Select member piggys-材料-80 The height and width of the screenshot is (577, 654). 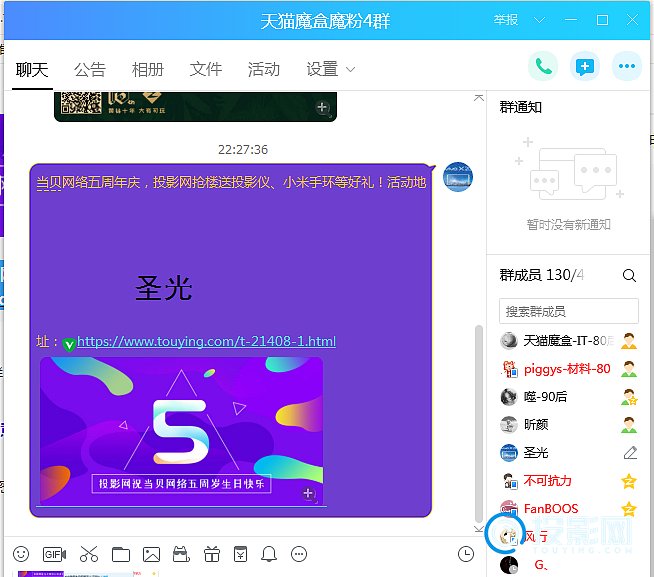[568, 369]
